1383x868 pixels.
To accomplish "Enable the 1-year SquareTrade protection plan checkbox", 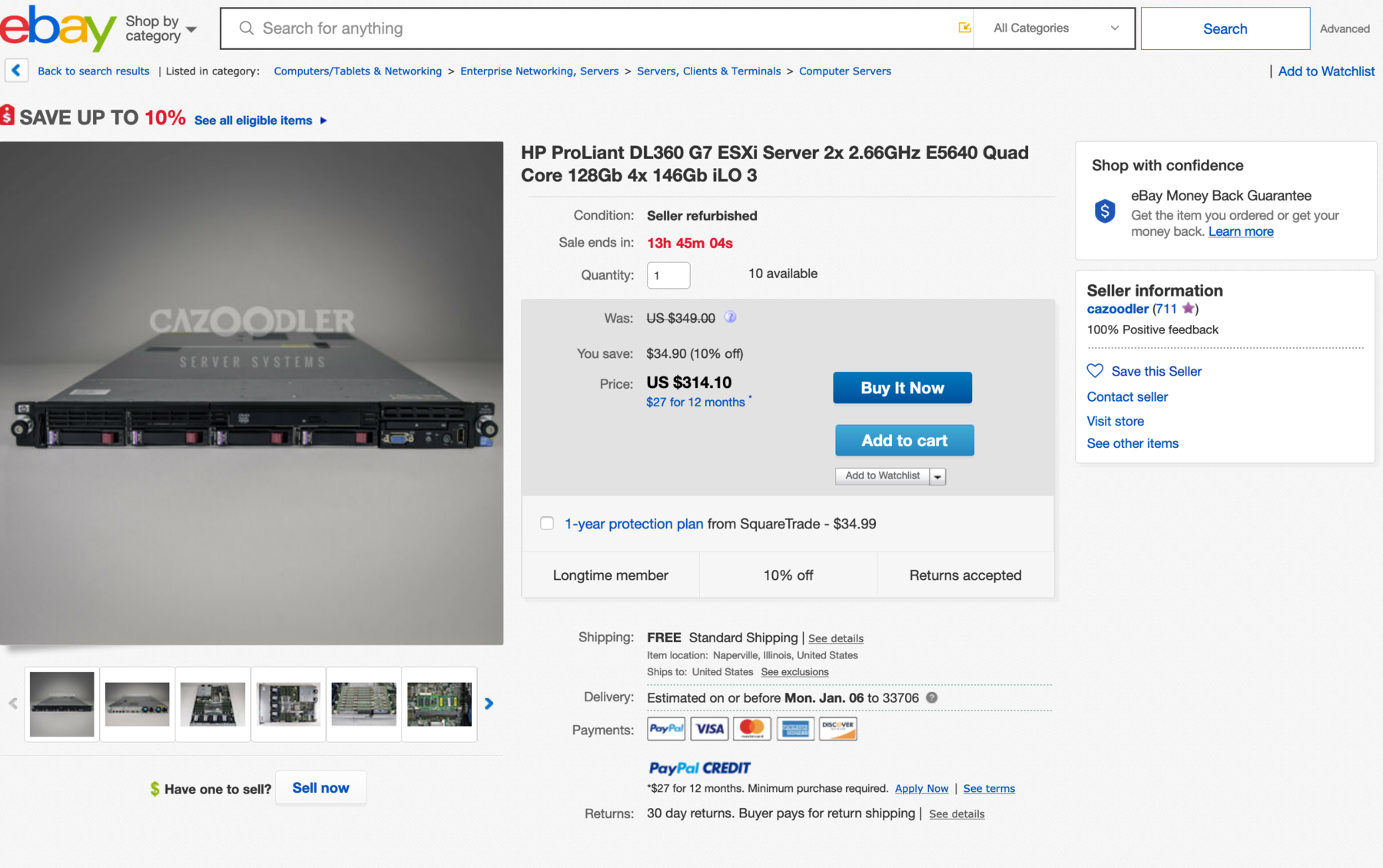I will (x=547, y=523).
